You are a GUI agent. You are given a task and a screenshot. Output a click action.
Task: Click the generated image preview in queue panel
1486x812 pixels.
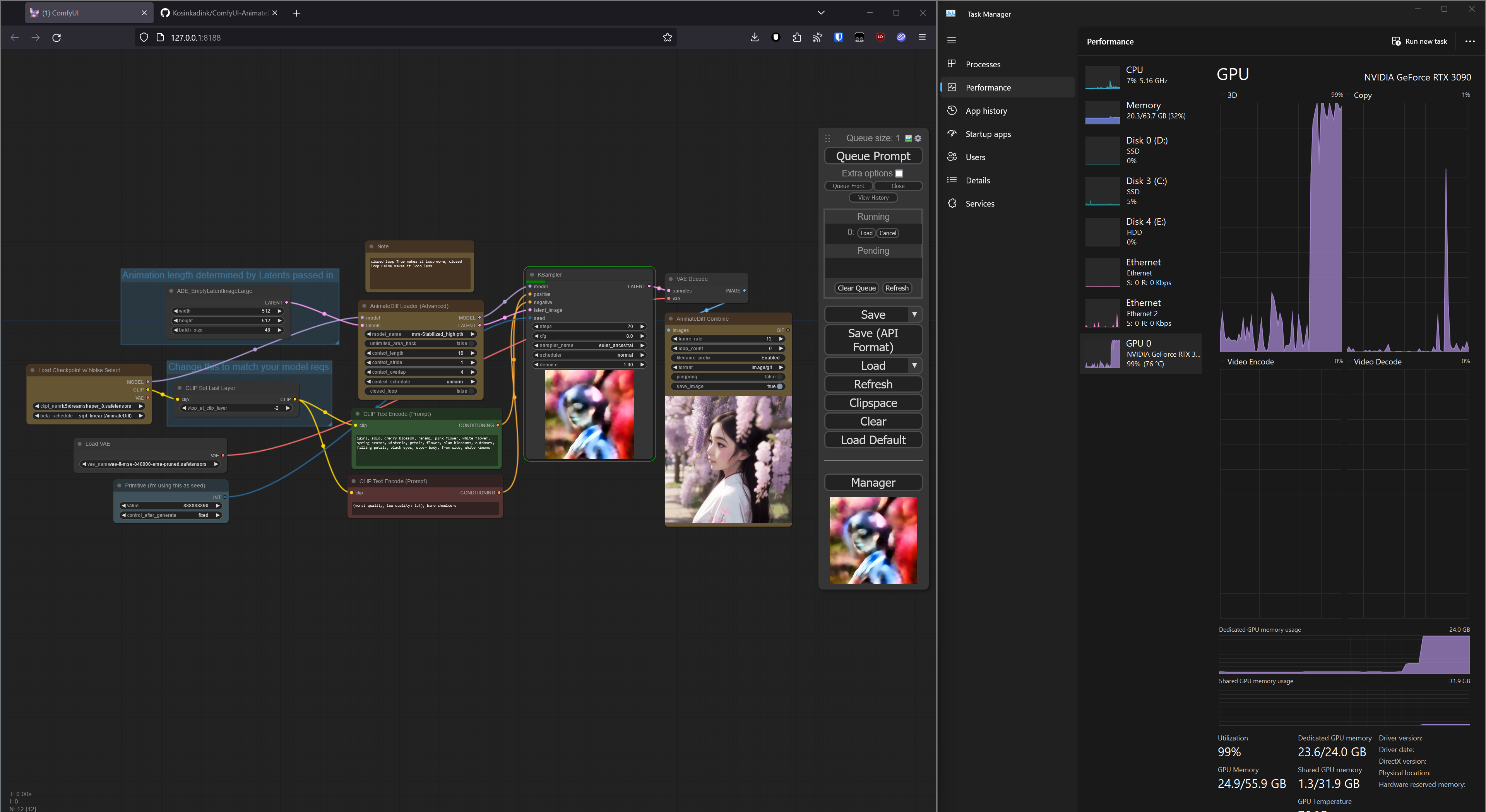(x=873, y=540)
